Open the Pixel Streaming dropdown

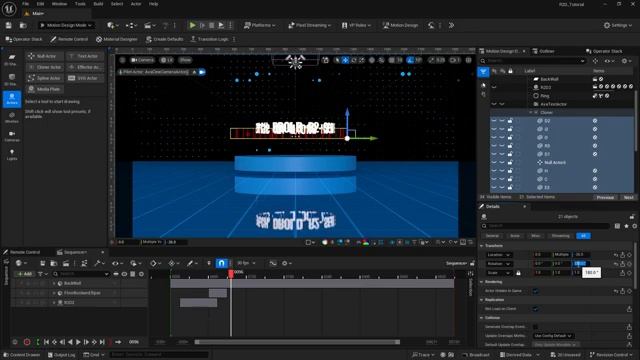[309, 25]
